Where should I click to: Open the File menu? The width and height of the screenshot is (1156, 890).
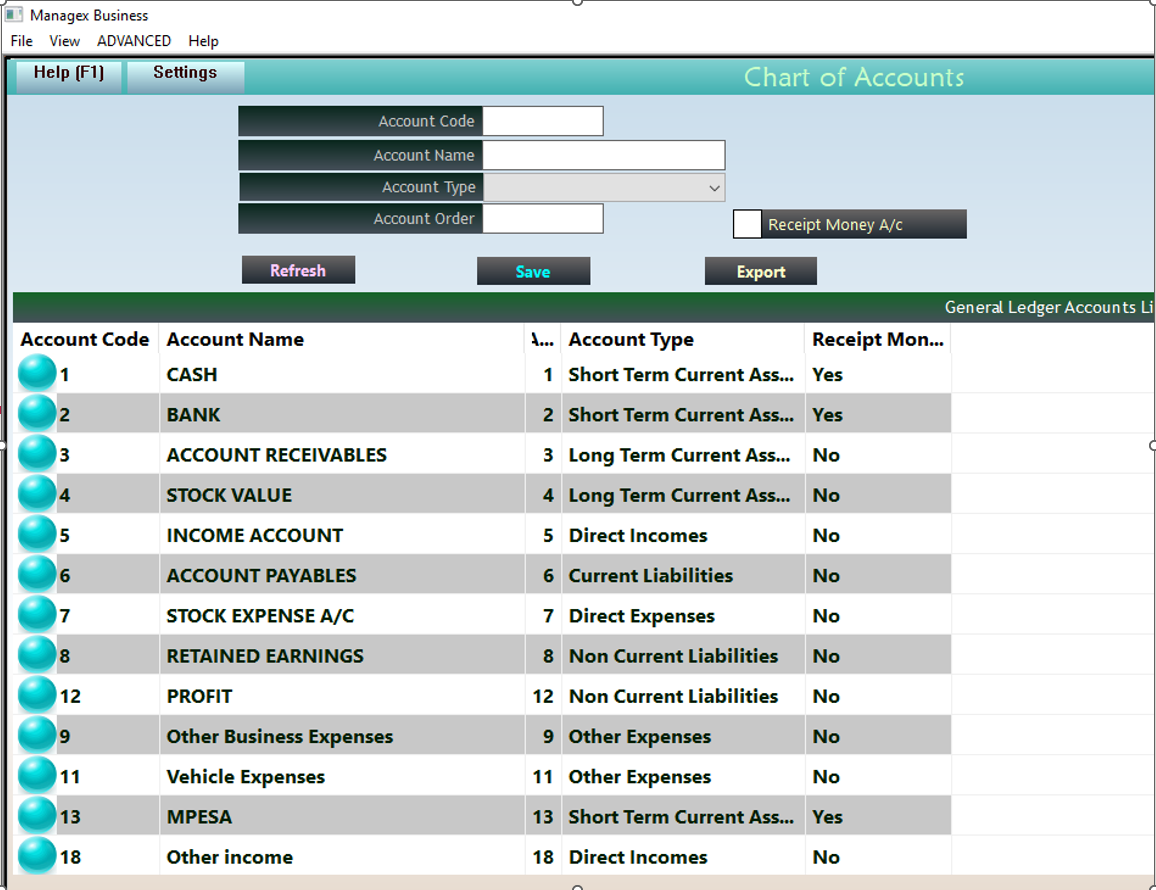click(20, 41)
